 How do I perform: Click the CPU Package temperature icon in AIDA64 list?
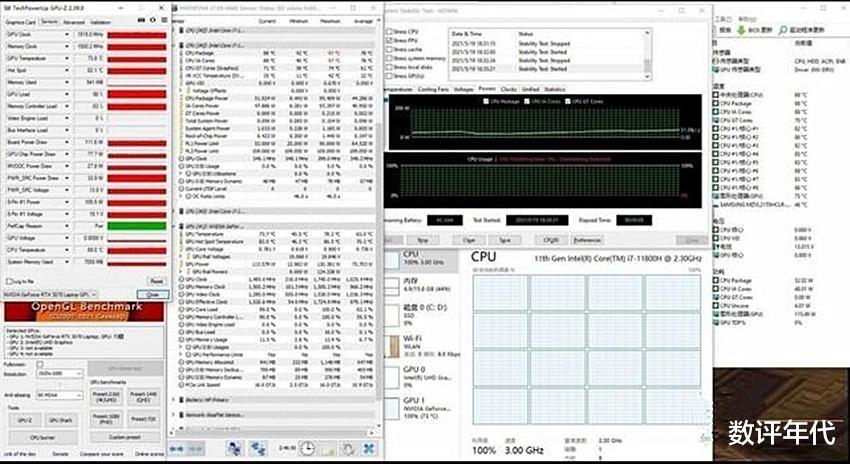(x=717, y=103)
